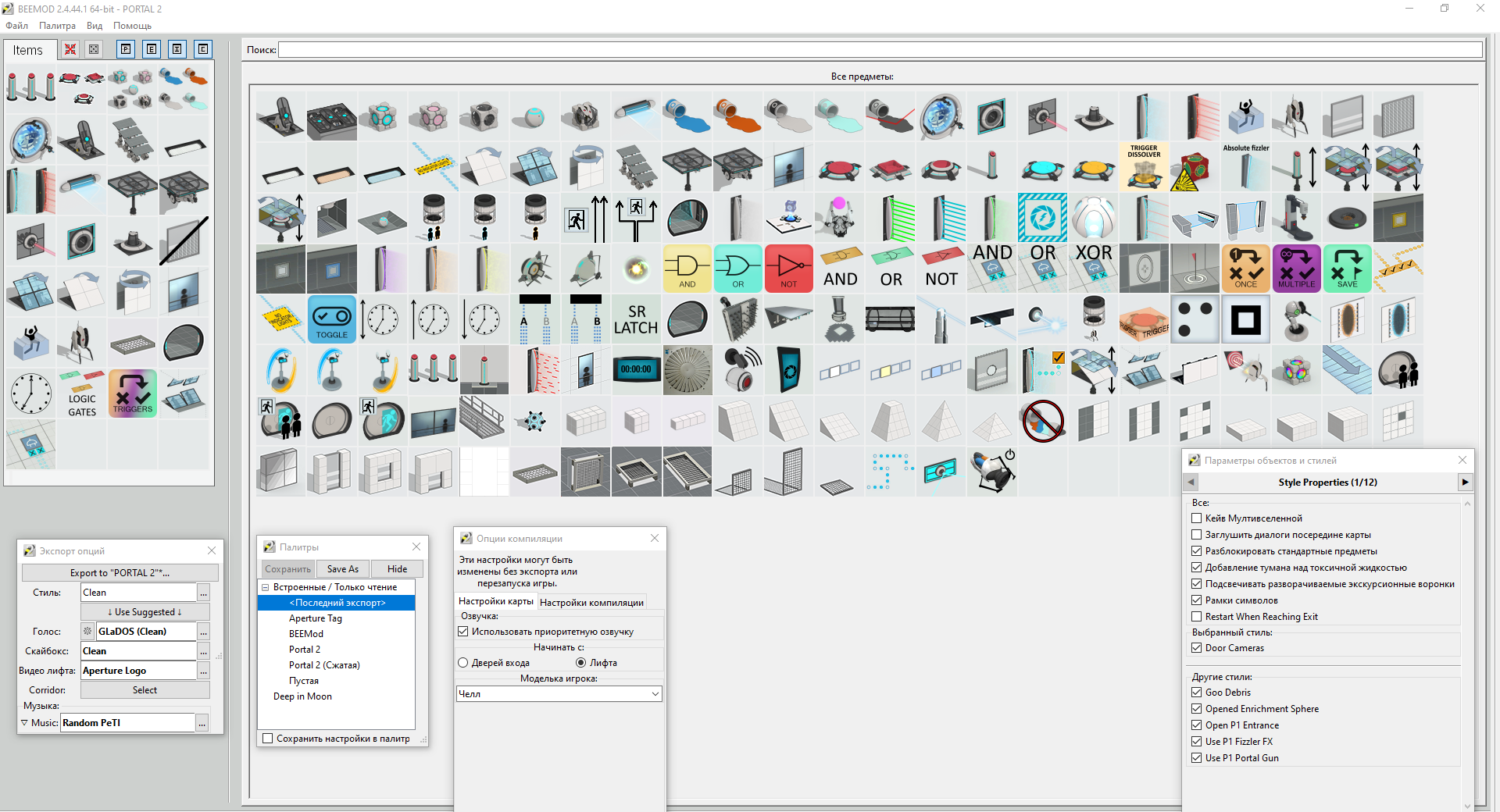Click the dice random palette button
Viewport: 1500px width, 812px height.
click(x=94, y=49)
